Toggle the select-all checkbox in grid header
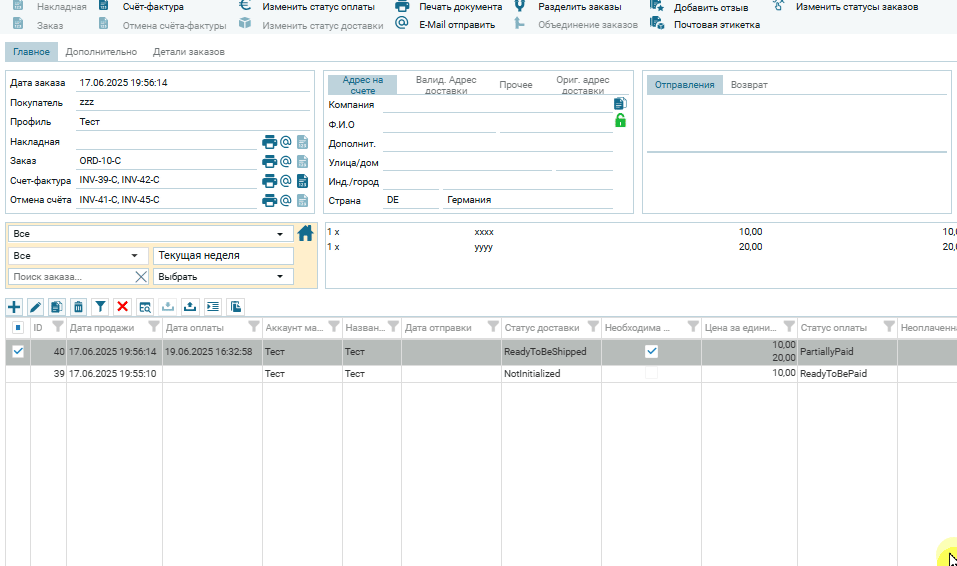 click(x=18, y=327)
